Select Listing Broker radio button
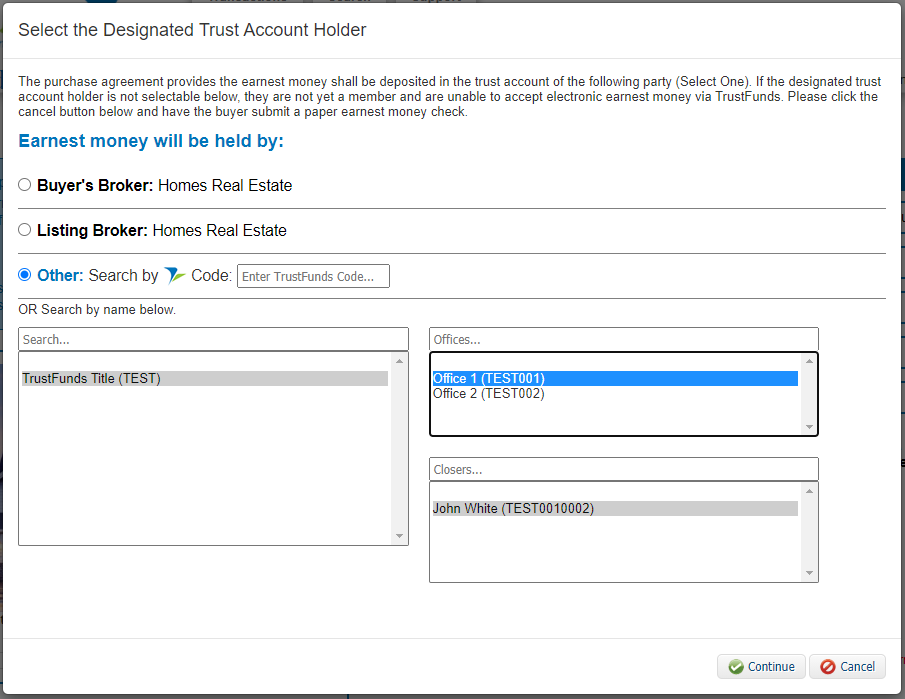Screen dimensions: 905x699 pos(24,230)
